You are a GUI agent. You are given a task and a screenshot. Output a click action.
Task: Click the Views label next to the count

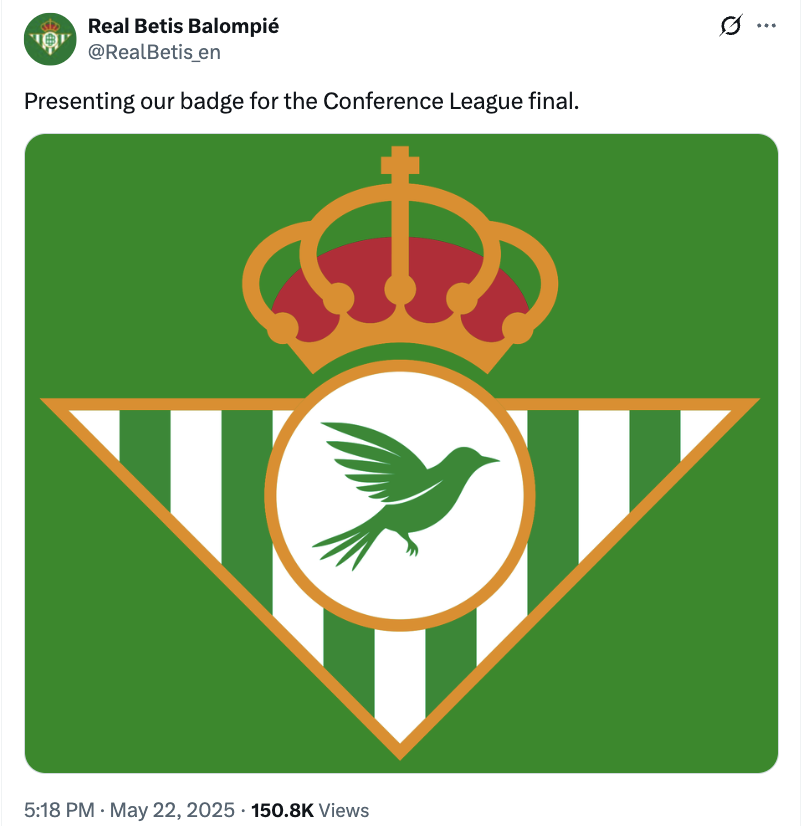tap(344, 809)
